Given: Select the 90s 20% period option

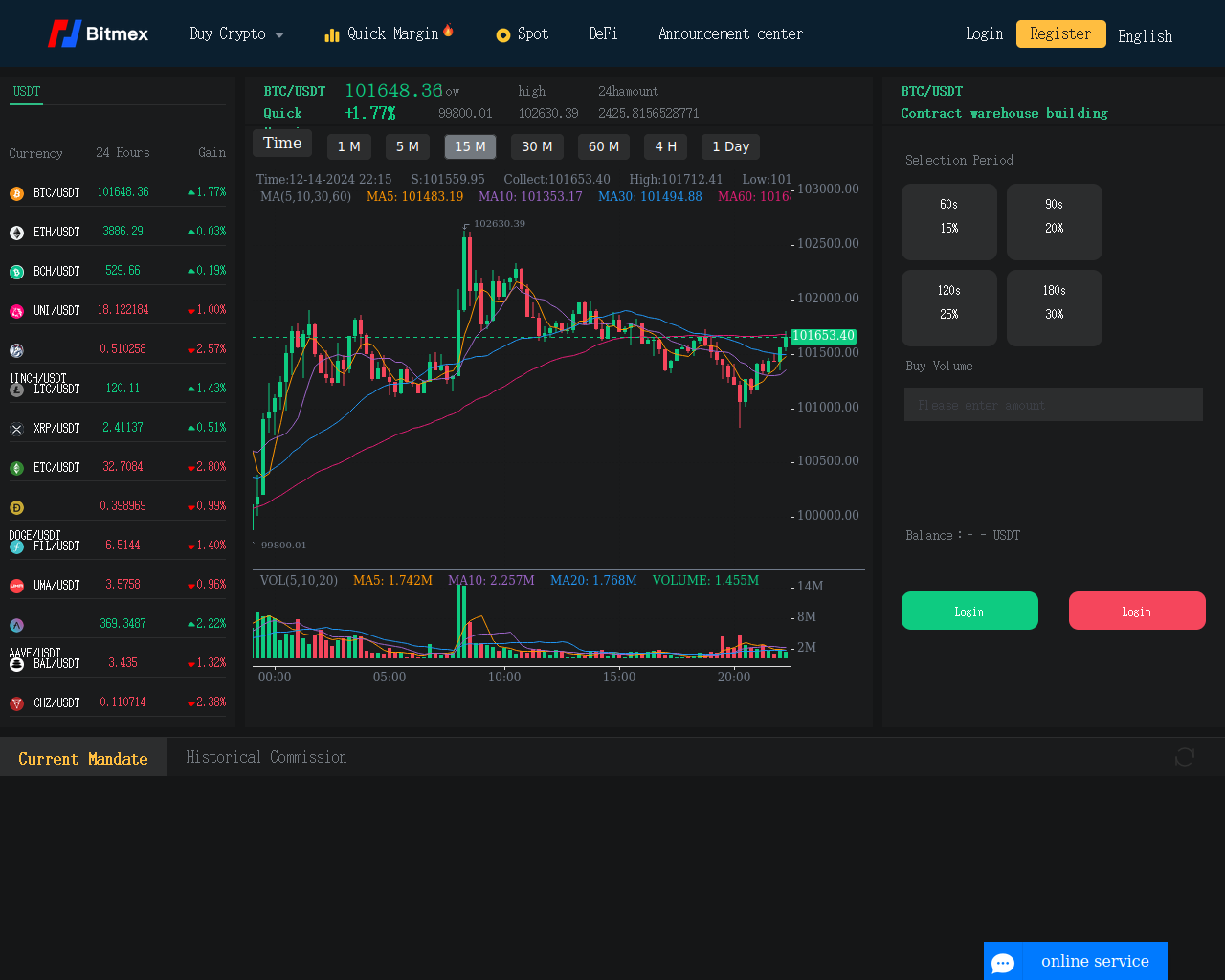Looking at the screenshot, I should pos(1054,221).
